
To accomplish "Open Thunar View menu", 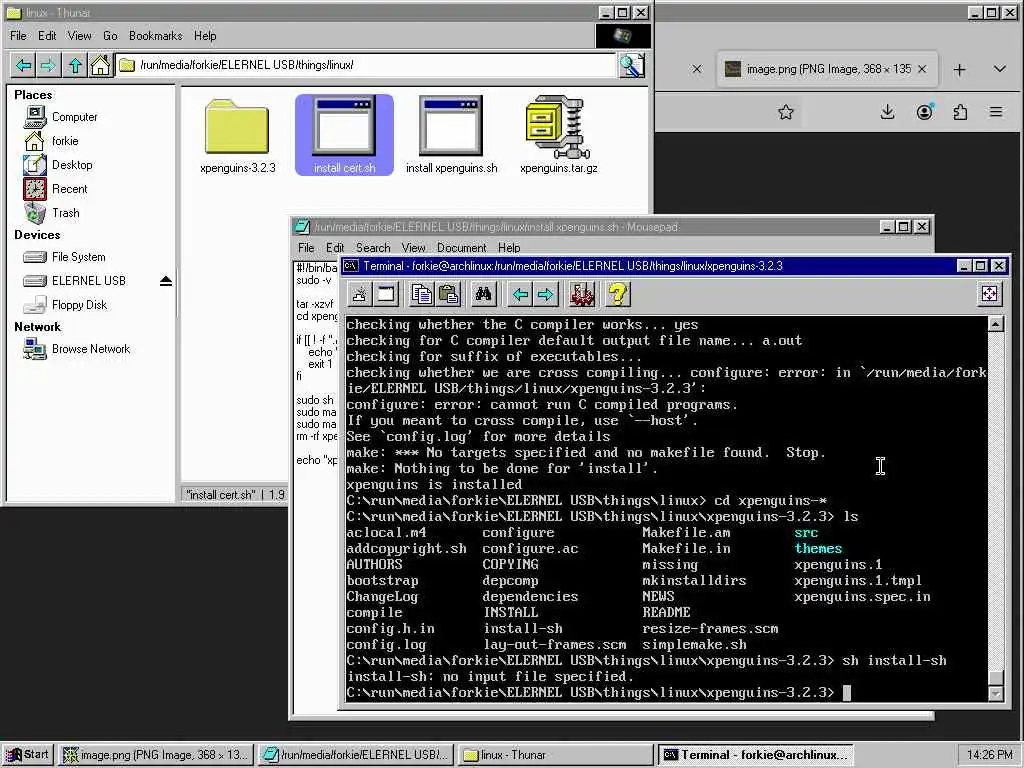I will [79, 36].
